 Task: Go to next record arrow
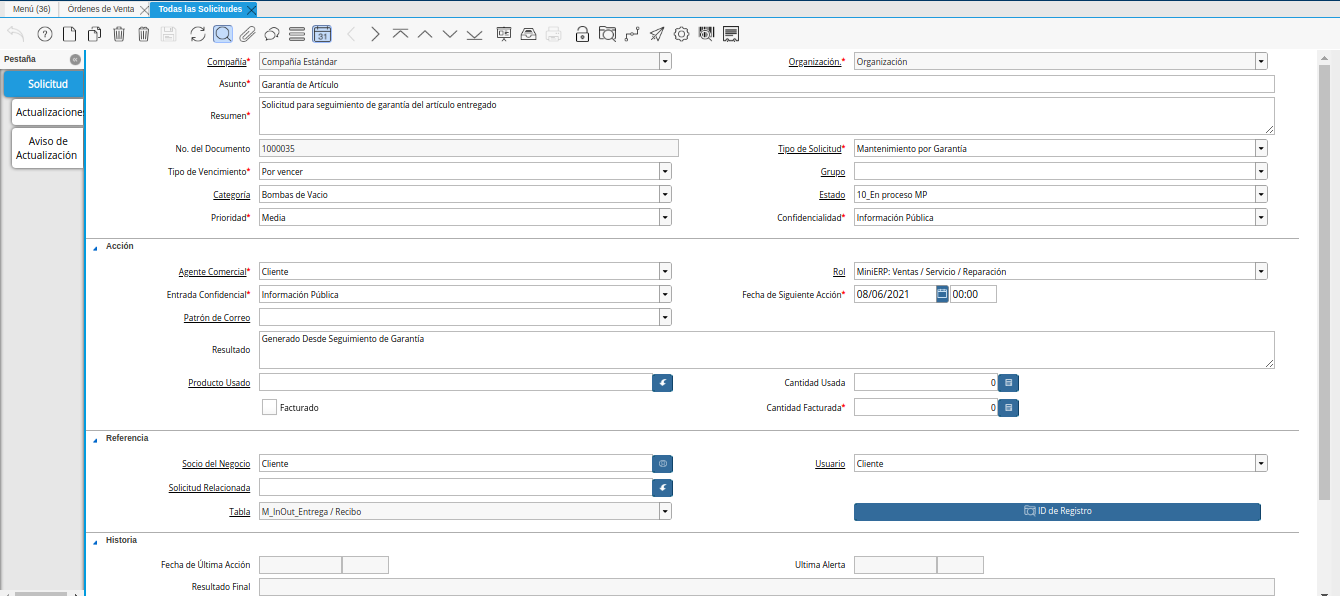(375, 34)
